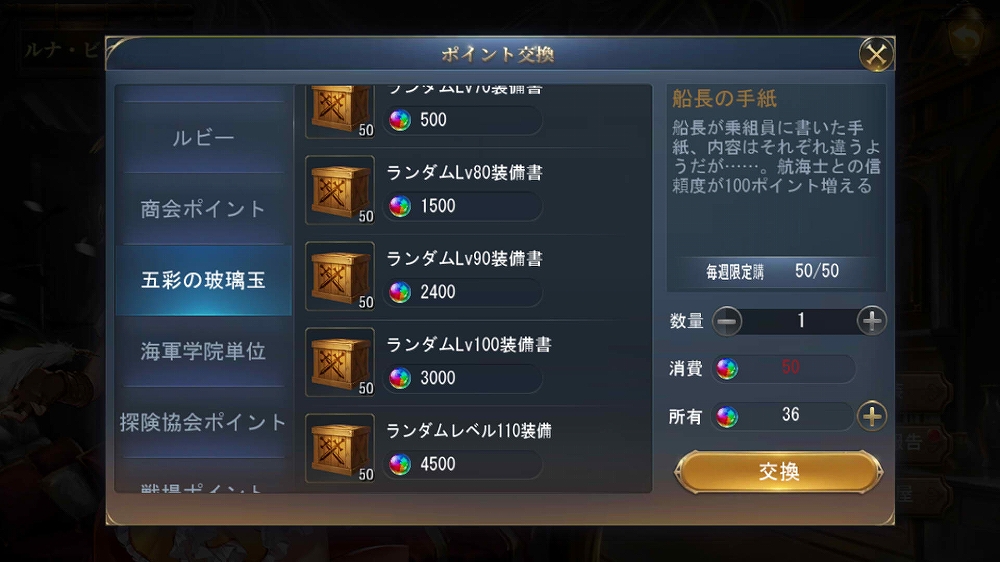Switch to the 商会ポイント tab
Viewport: 1000px width, 562px height.
coord(203,209)
